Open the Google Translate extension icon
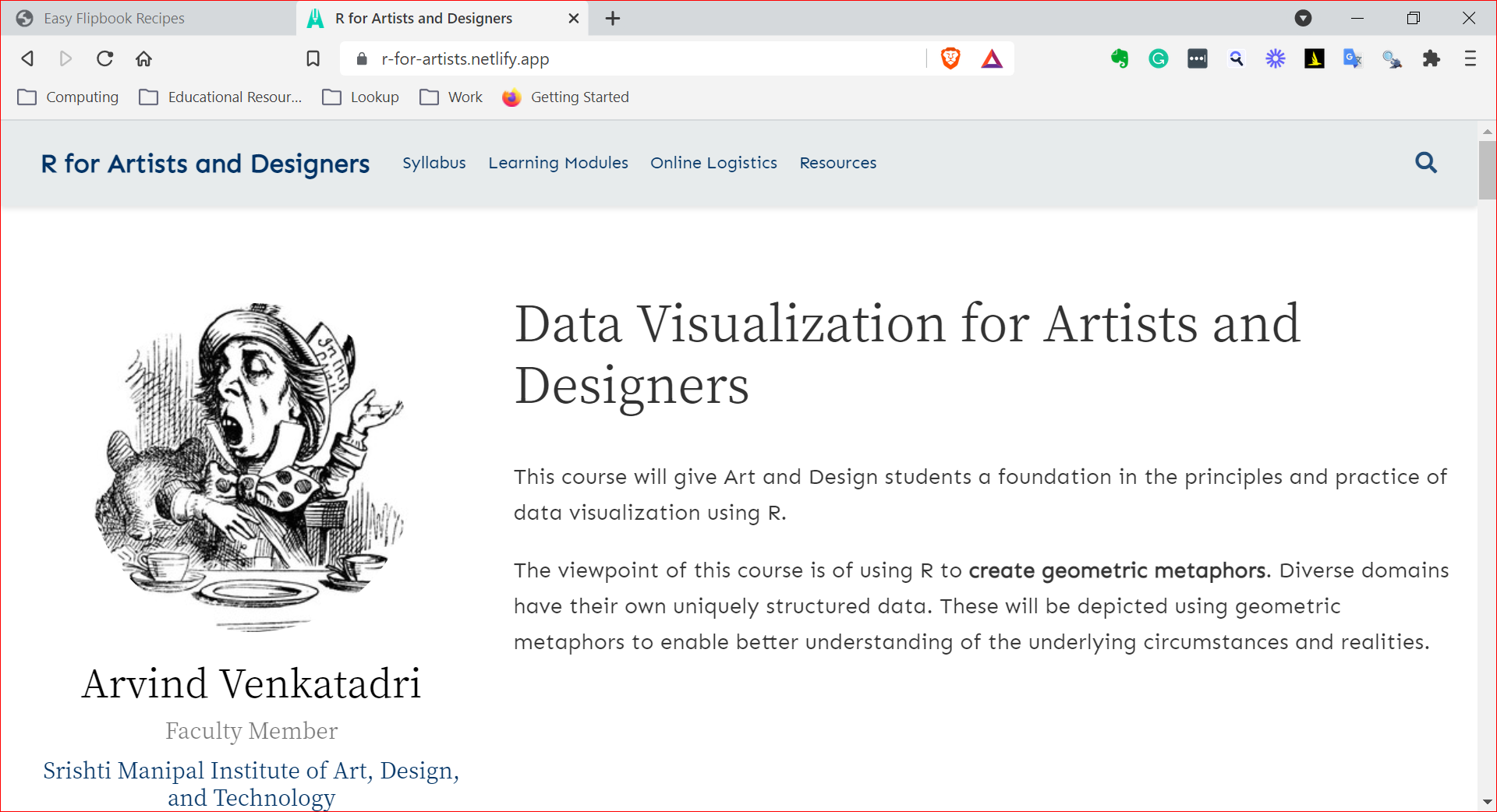The image size is (1497, 812). tap(1353, 58)
